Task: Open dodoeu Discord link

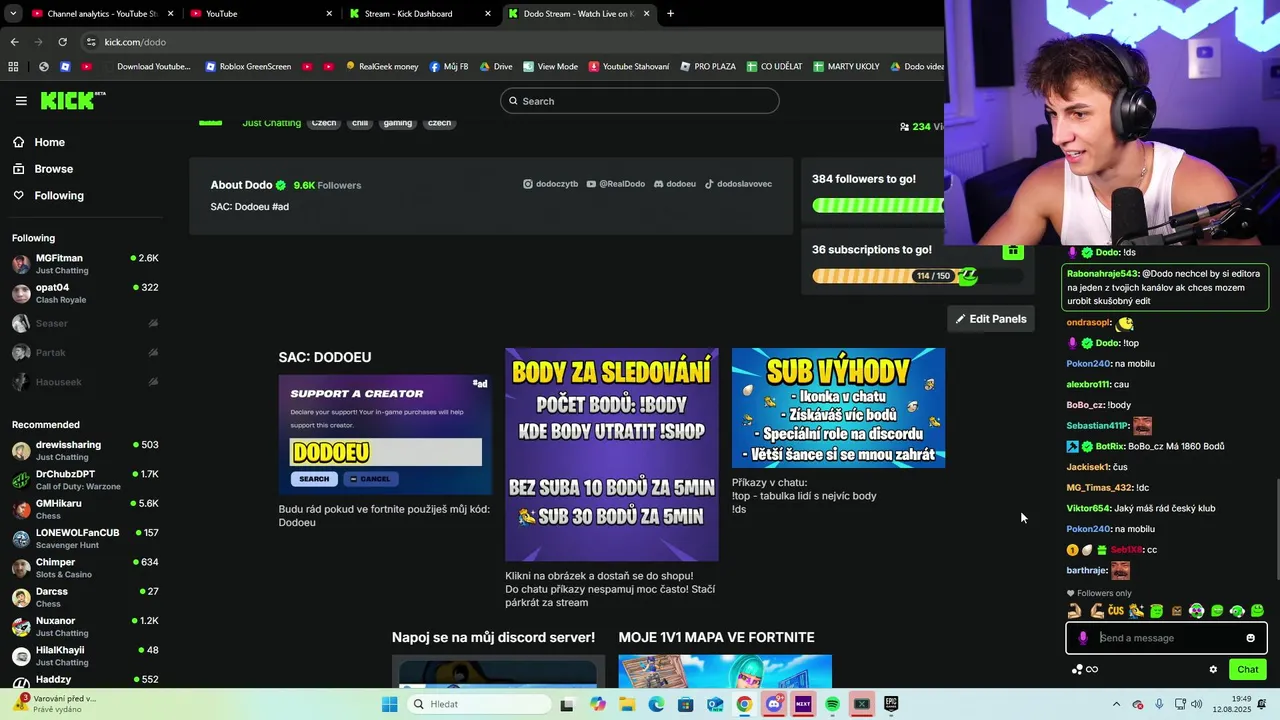Action: click(675, 184)
